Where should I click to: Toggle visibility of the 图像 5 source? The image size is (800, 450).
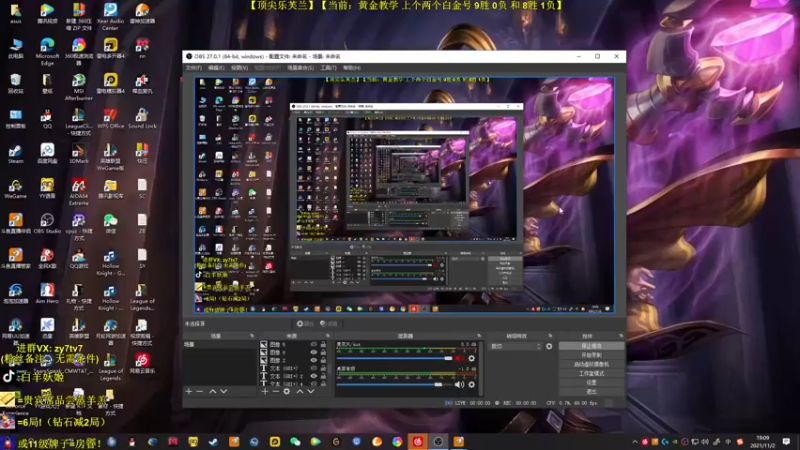[313, 344]
